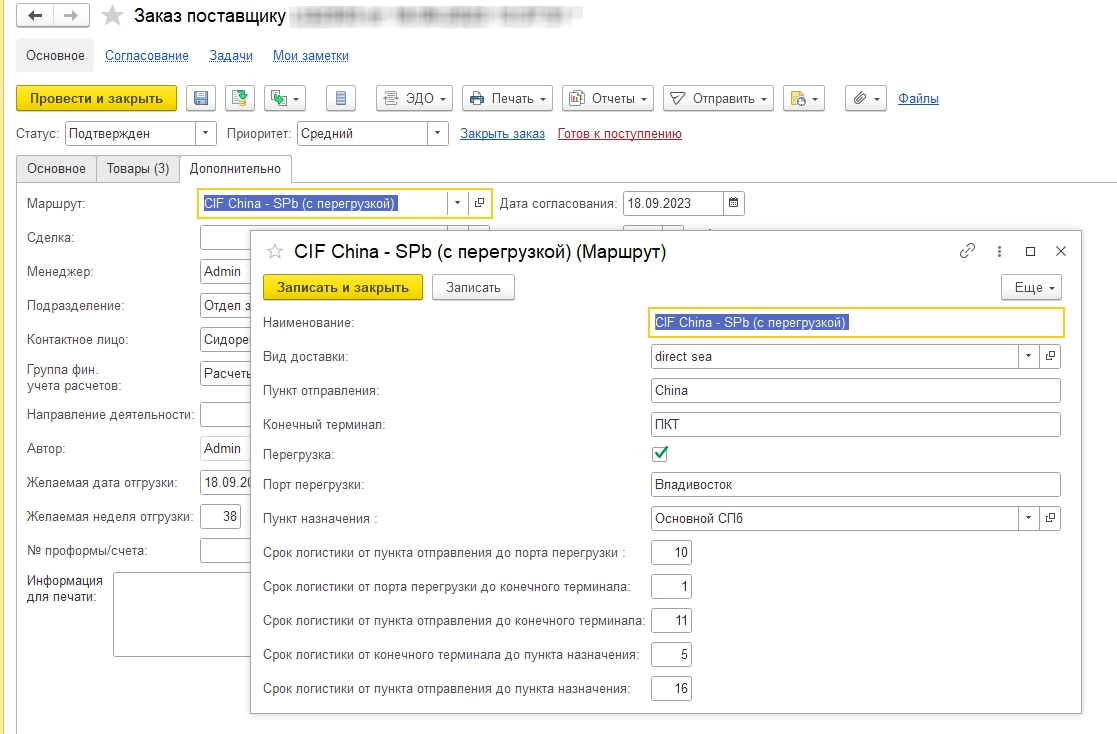
Task: Copy link icon in the route dialog
Action: point(967,251)
